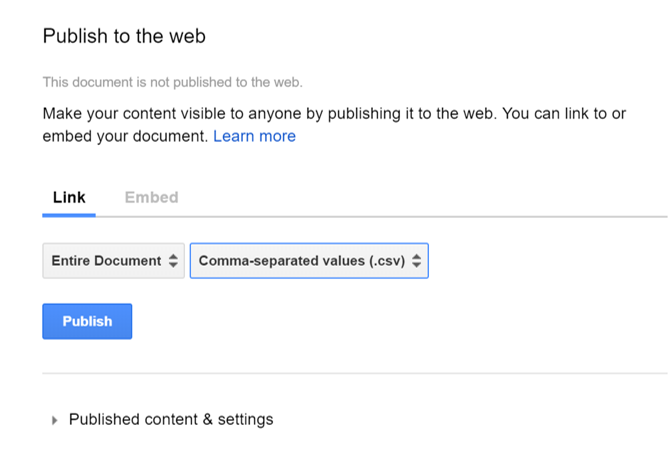Click the word settings in bottom section

pos(245,419)
